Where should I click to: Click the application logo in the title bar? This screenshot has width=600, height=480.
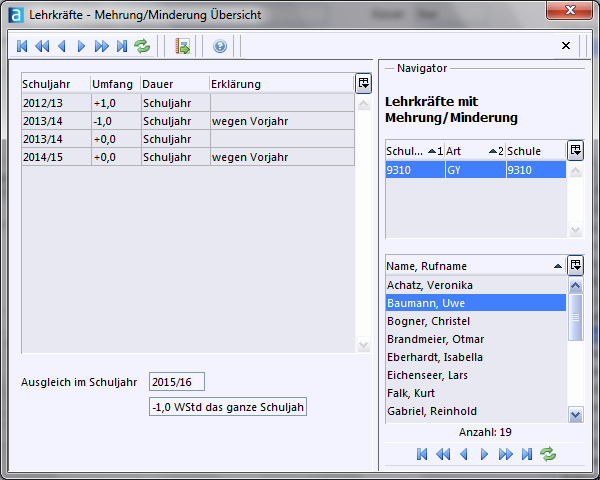point(16,15)
